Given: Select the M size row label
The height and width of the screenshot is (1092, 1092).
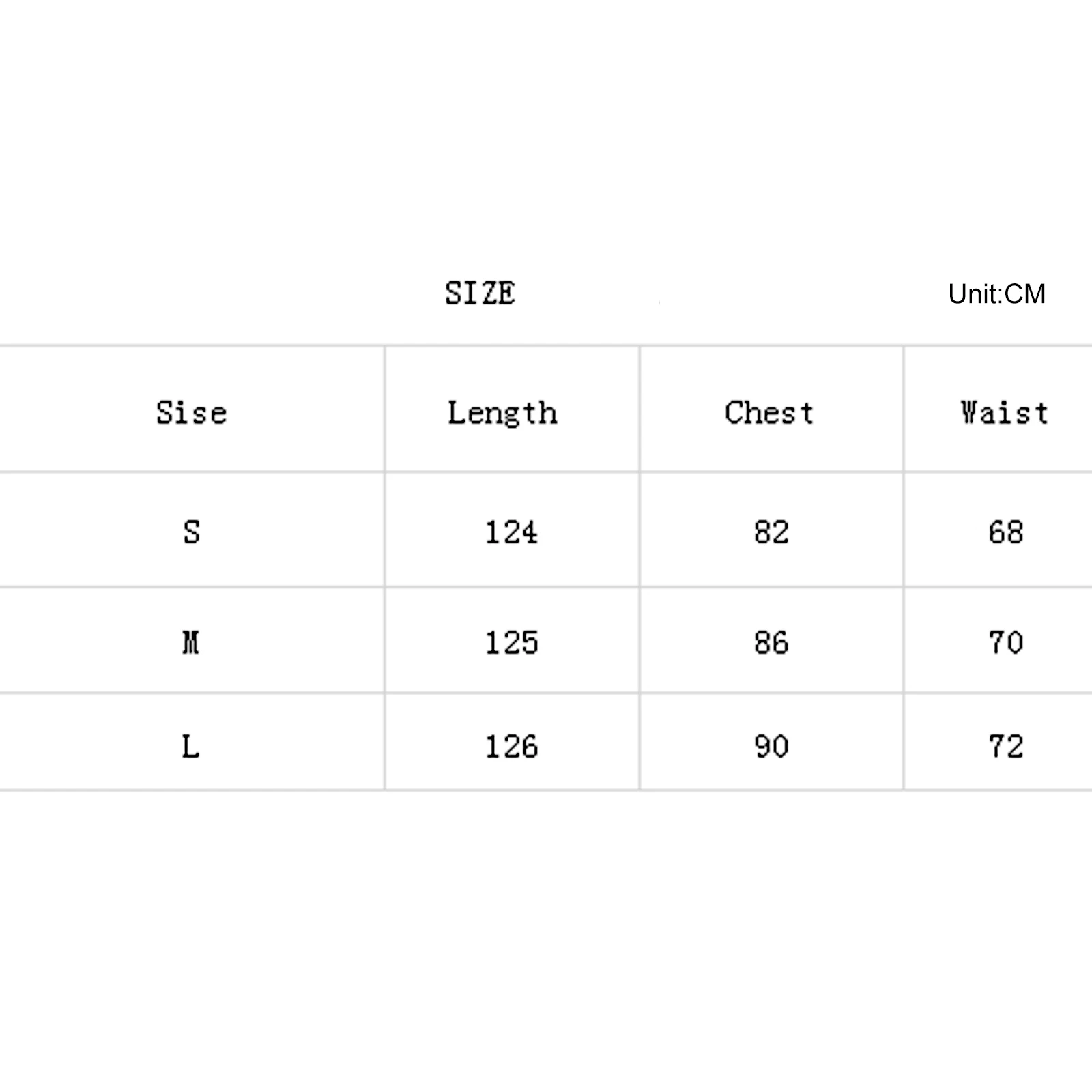Looking at the screenshot, I should (191, 642).
